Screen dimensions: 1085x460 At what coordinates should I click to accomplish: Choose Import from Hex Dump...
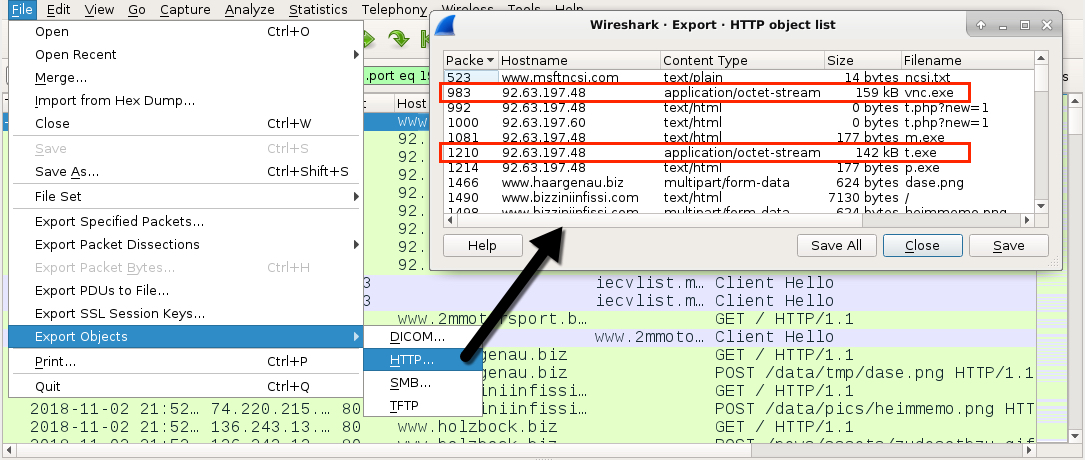tap(185, 101)
